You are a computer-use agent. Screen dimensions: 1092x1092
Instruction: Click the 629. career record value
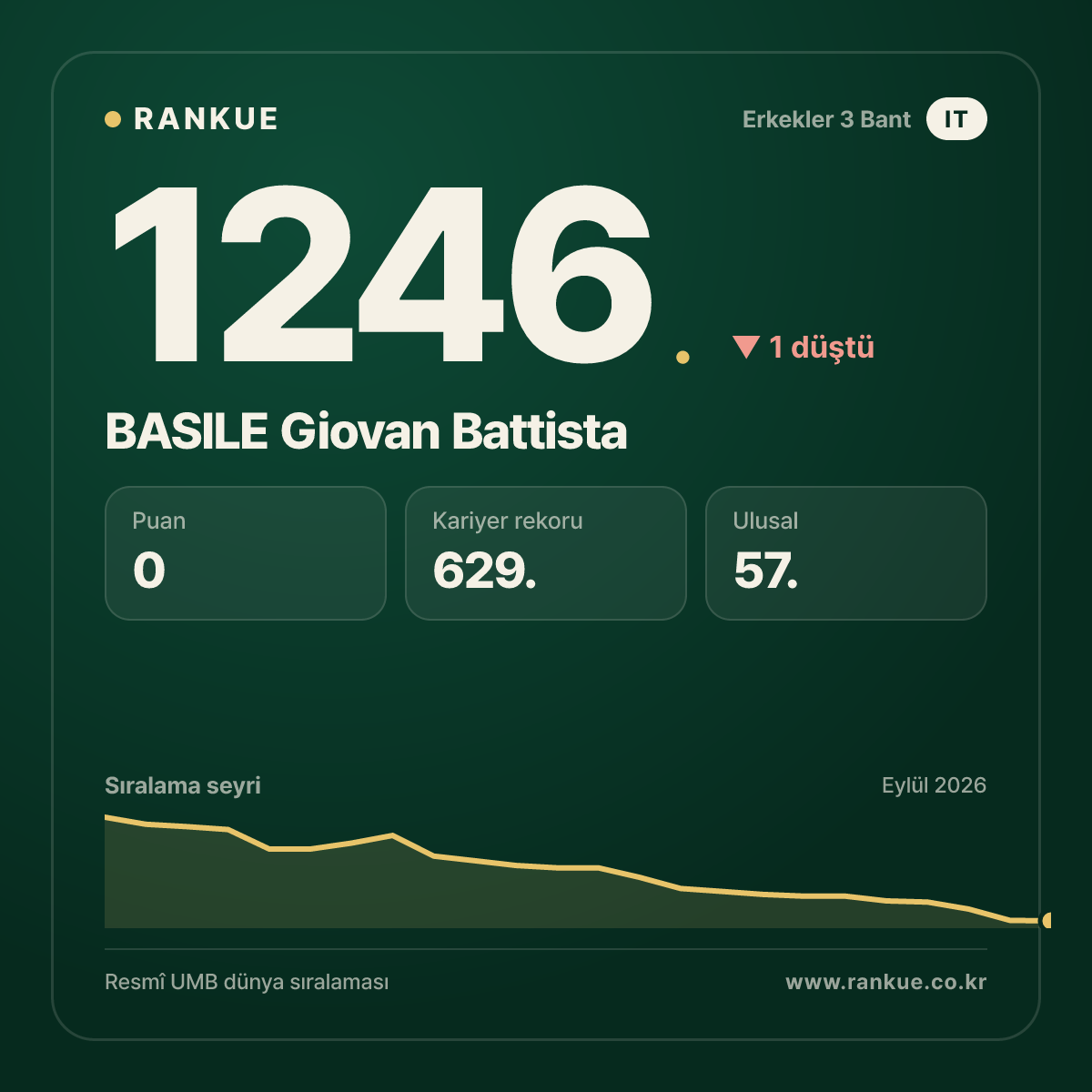[x=484, y=571]
